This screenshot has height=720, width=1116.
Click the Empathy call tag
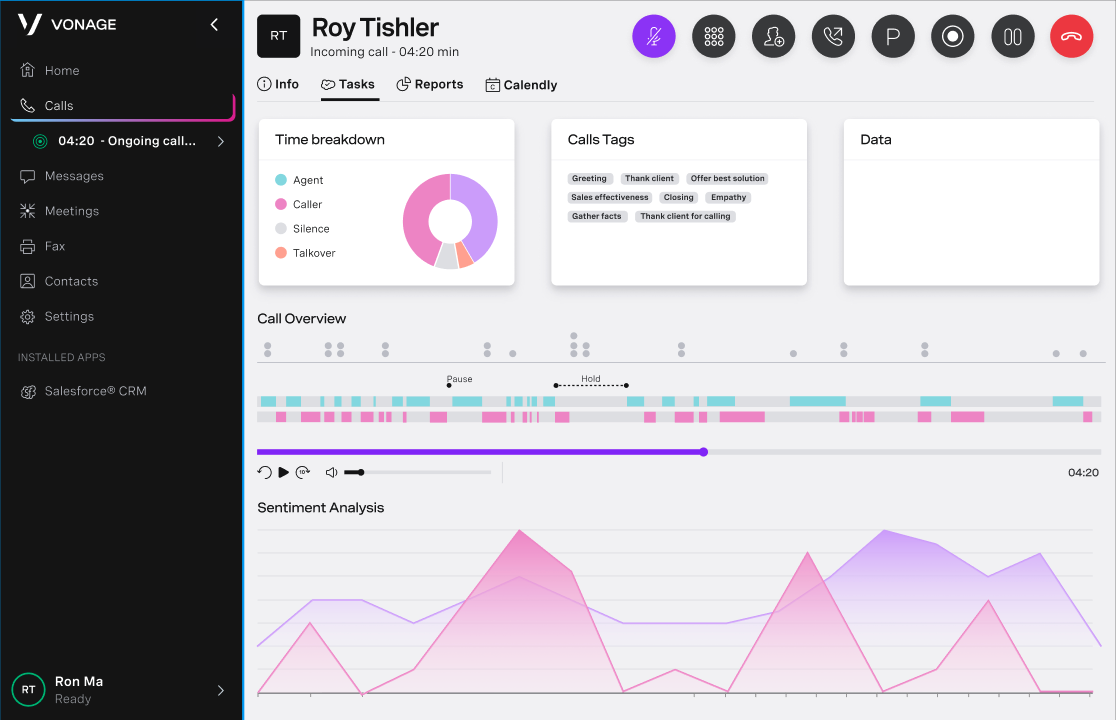point(728,197)
